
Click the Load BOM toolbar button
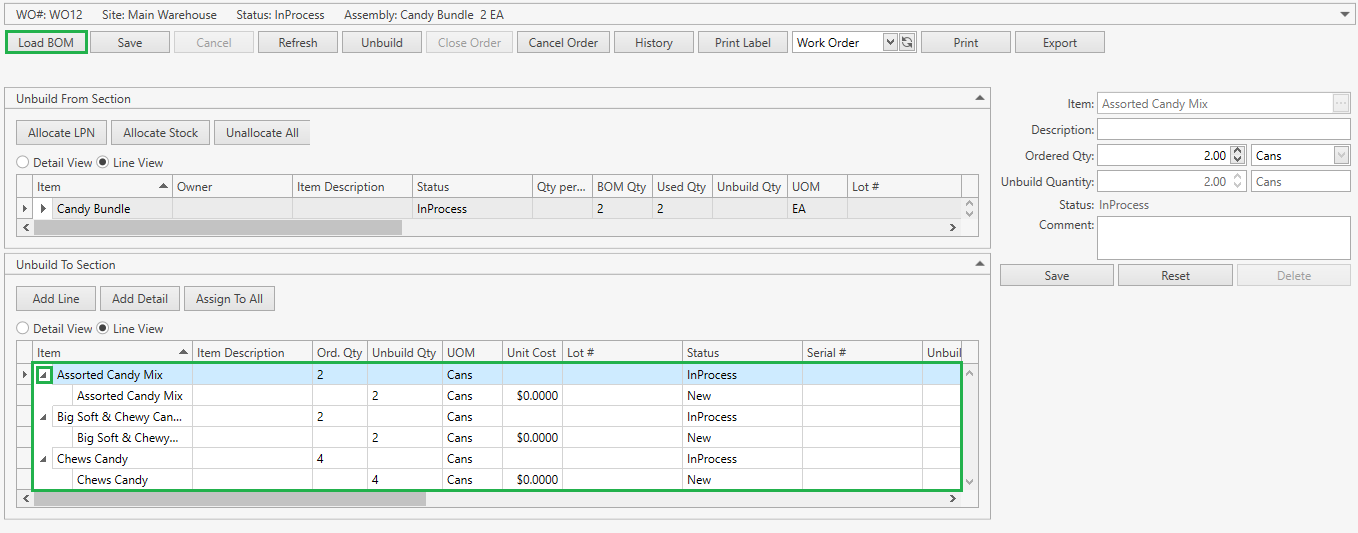tap(46, 42)
